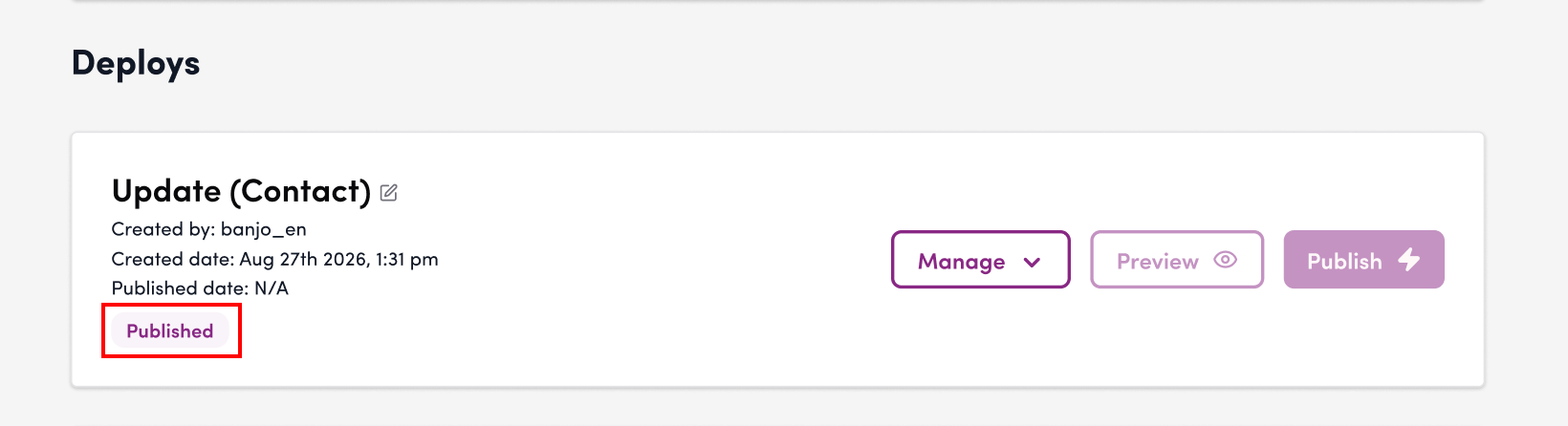
Task: Click the N/A published date value
Action: click(272, 288)
